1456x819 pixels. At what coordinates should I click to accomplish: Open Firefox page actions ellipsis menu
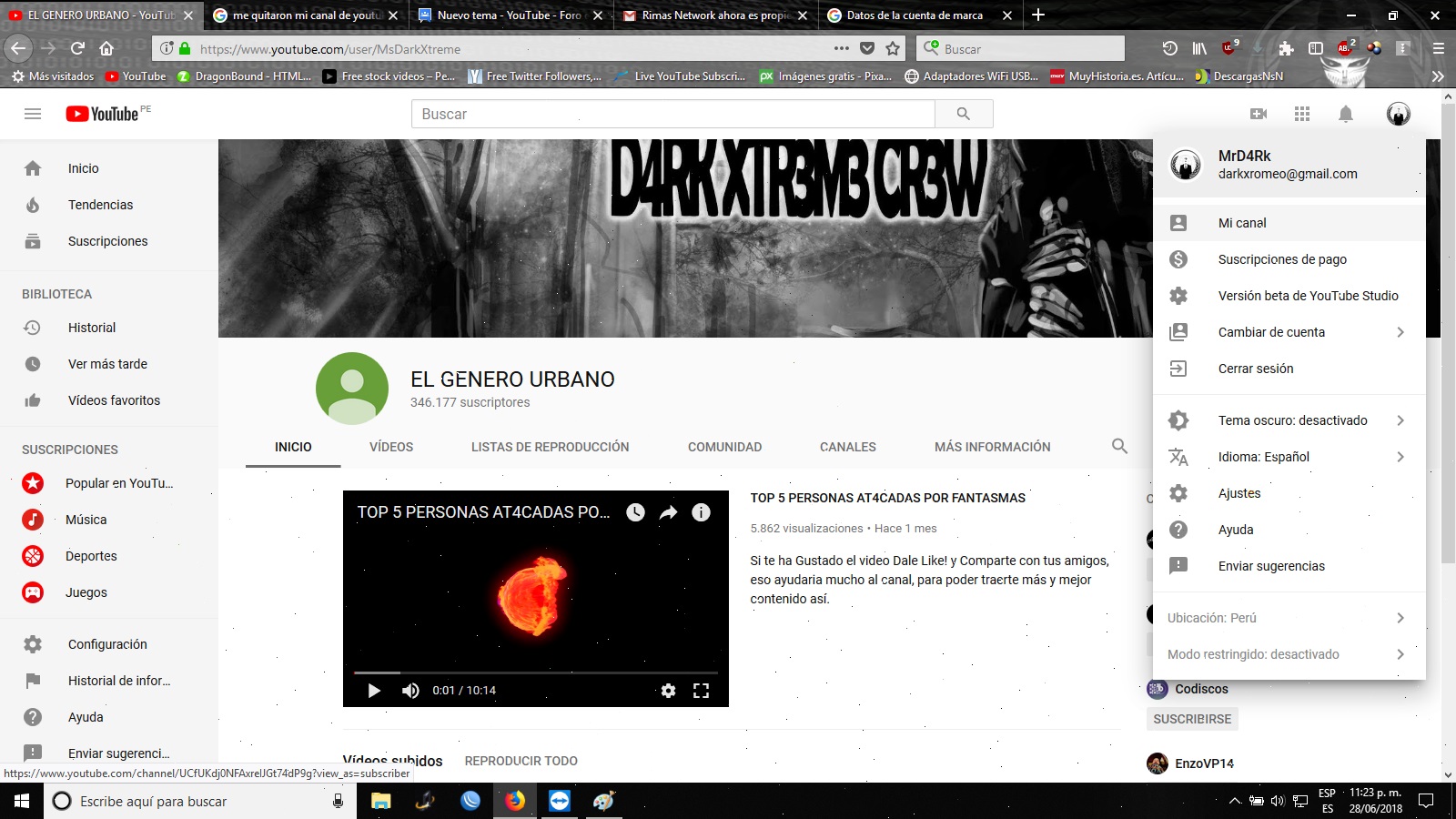[x=842, y=48]
